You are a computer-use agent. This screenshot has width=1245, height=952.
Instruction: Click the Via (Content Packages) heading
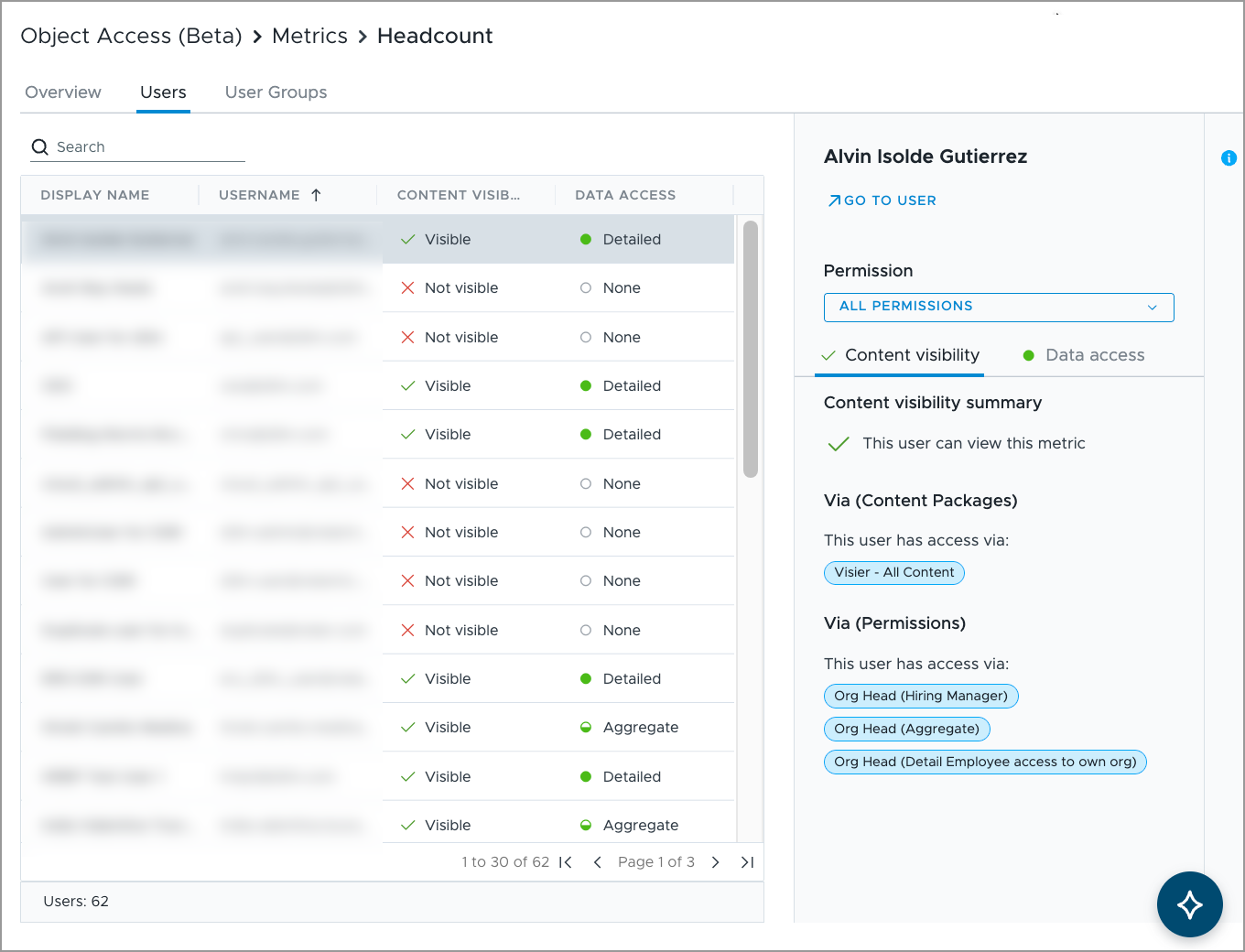(x=921, y=501)
